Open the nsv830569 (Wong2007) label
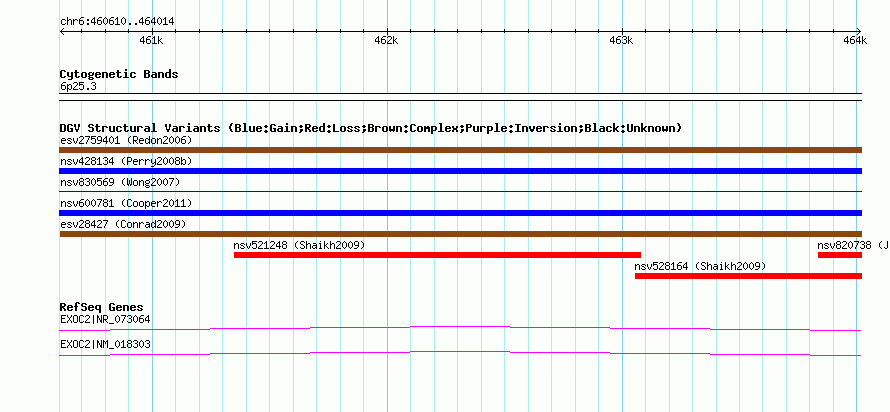Screen dimensions: 890x412 (x=120, y=182)
